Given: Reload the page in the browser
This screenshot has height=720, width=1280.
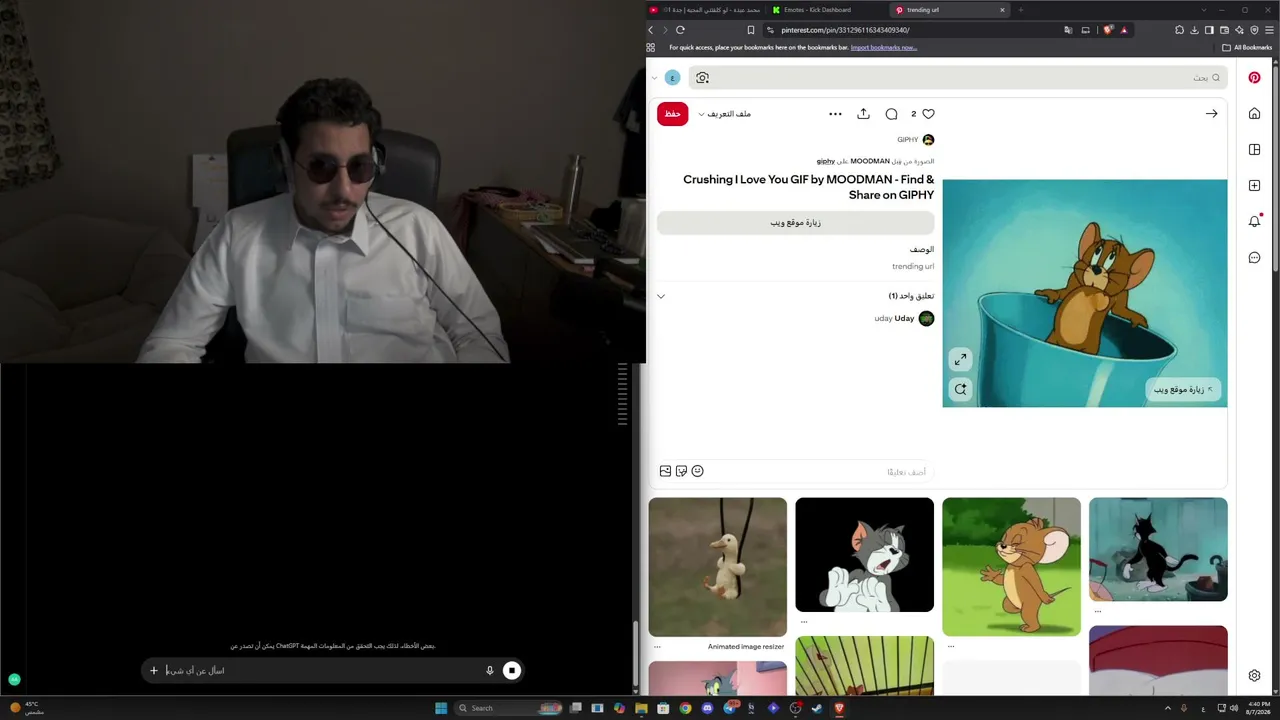Looking at the screenshot, I should point(680,30).
